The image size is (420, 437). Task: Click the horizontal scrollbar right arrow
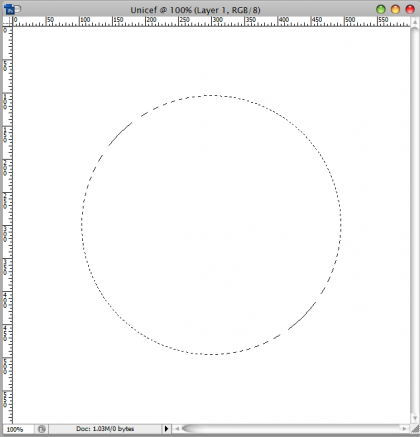point(405,429)
